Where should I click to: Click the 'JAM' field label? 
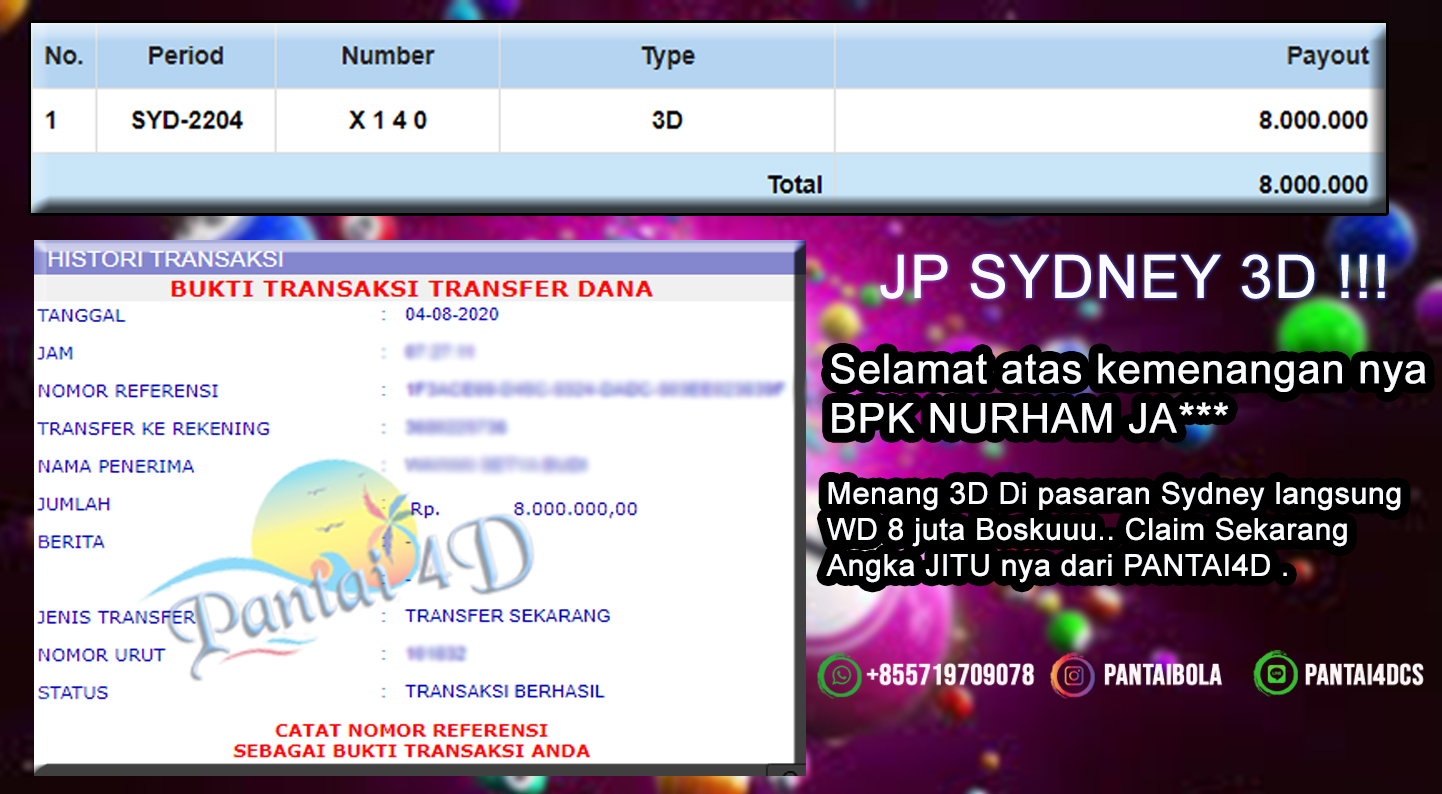click(x=55, y=354)
